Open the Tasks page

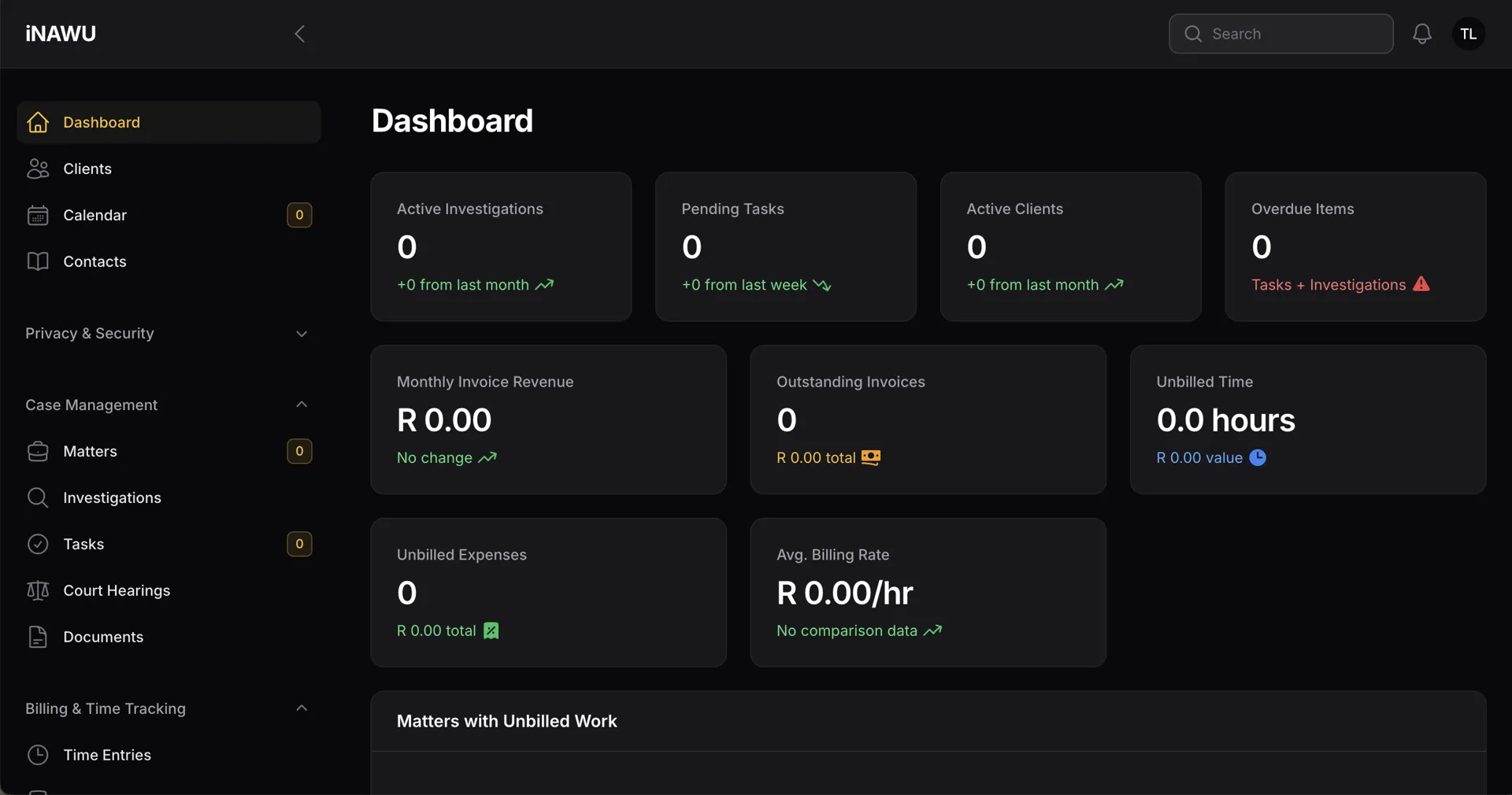[83, 544]
